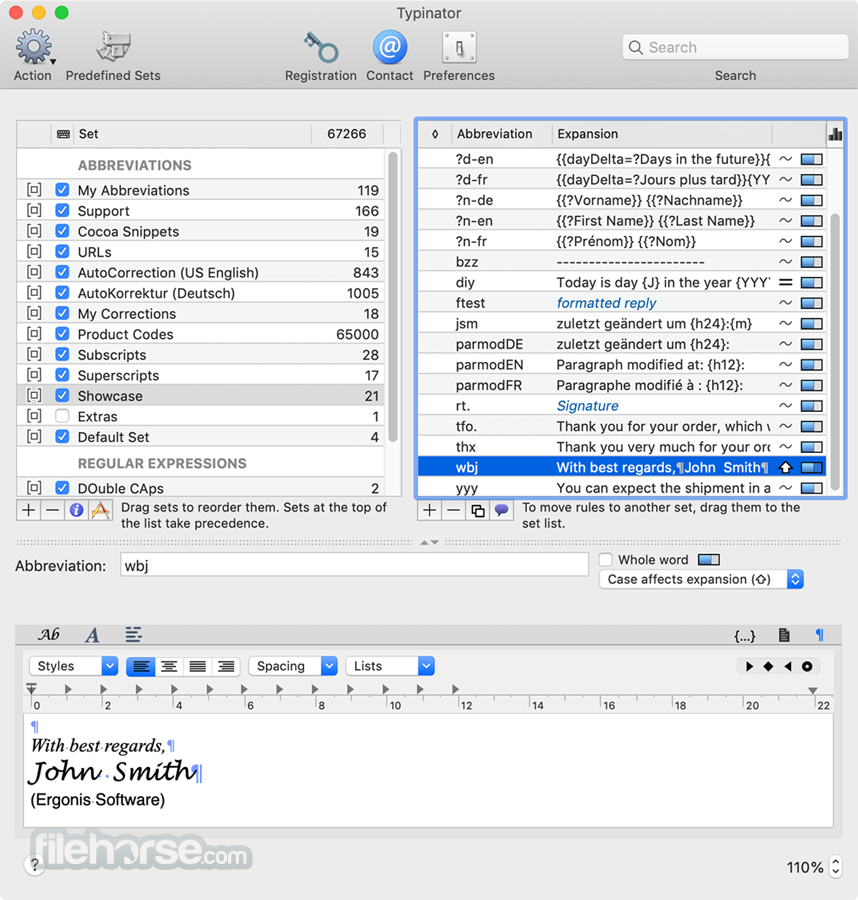Viewport: 858px width, 900px height.
Task: Change the 110% zoom stepper
Action: [x=836, y=867]
